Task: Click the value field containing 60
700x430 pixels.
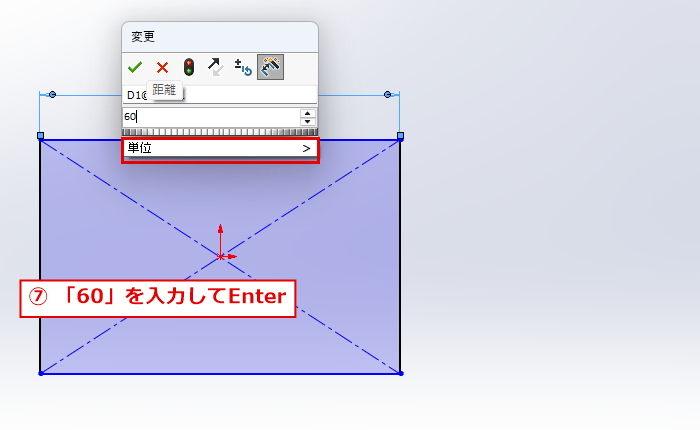Action: tap(212, 117)
